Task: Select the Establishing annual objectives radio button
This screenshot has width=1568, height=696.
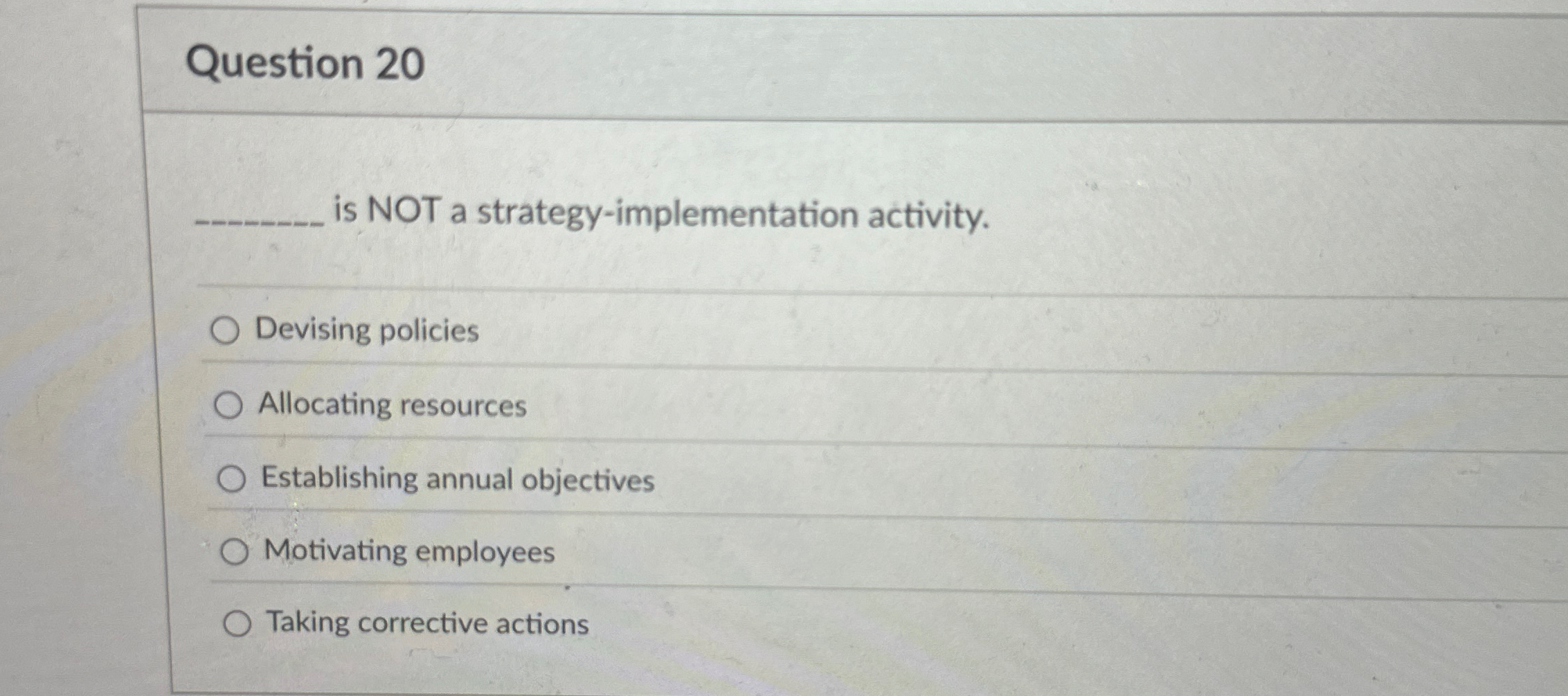Action: [233, 478]
